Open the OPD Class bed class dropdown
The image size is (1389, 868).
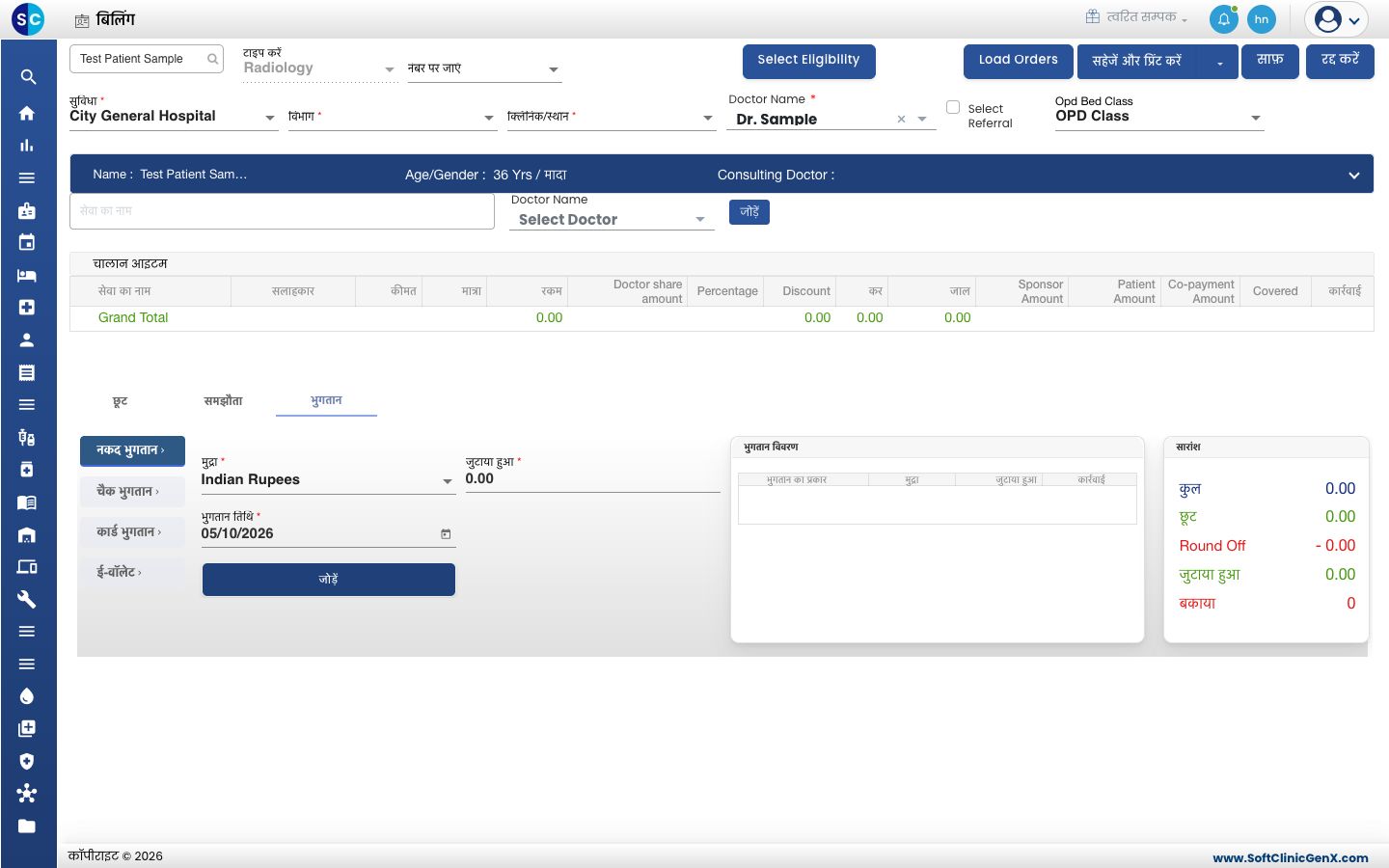(1256, 118)
